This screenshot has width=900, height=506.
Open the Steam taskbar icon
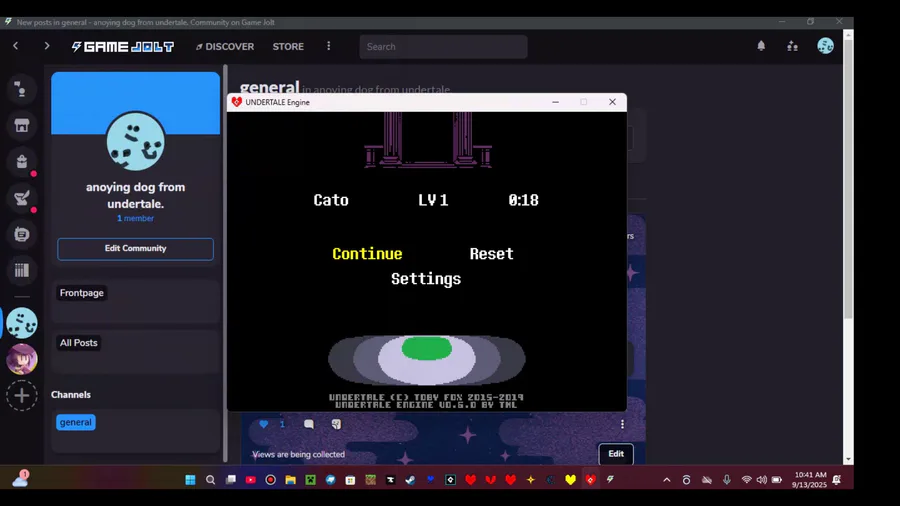pos(410,480)
